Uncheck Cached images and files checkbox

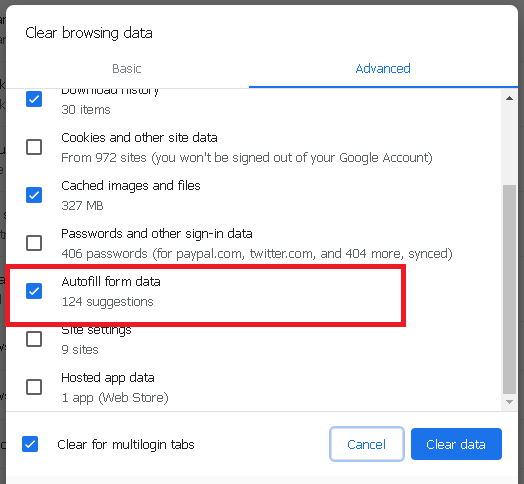34,195
